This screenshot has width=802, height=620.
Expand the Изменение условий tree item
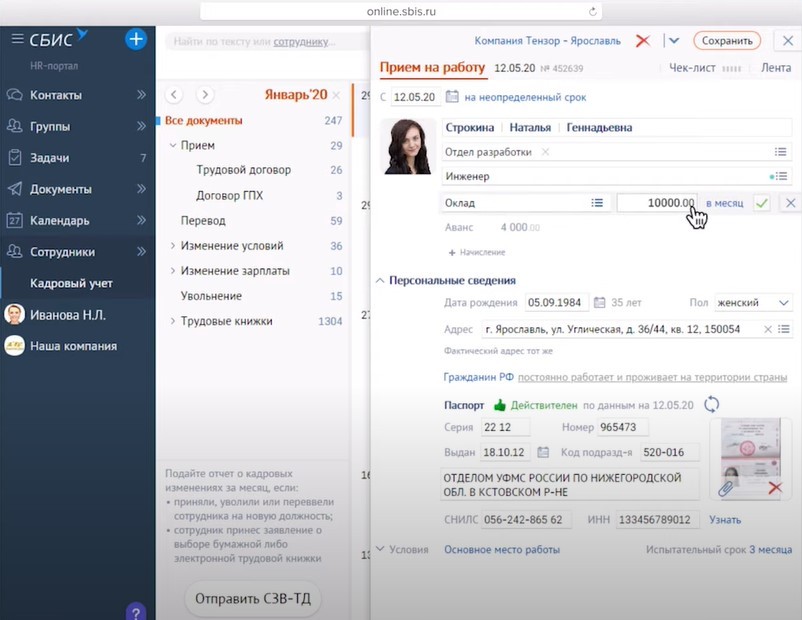click(172, 246)
